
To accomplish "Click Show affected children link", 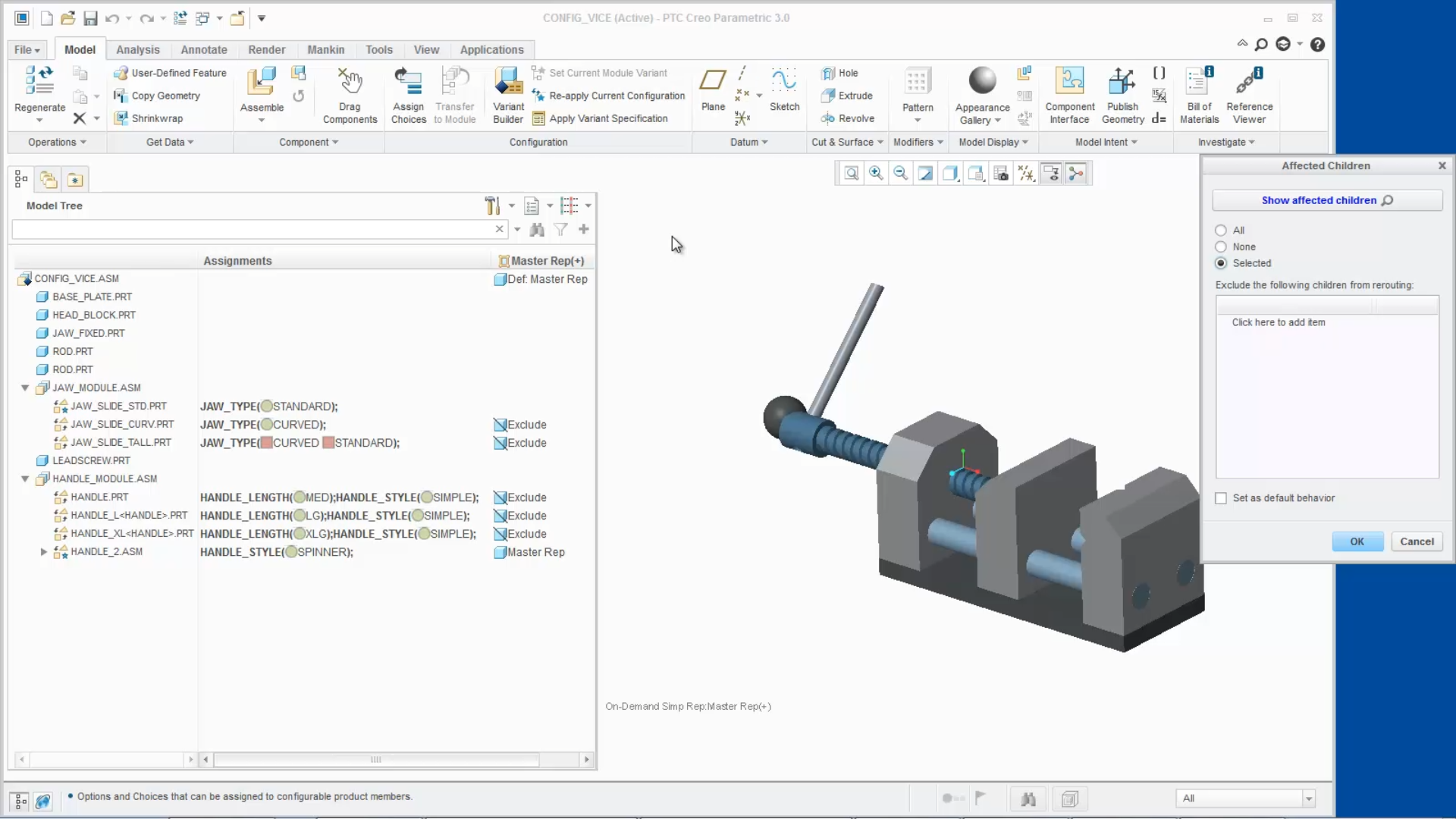I will tap(1319, 199).
